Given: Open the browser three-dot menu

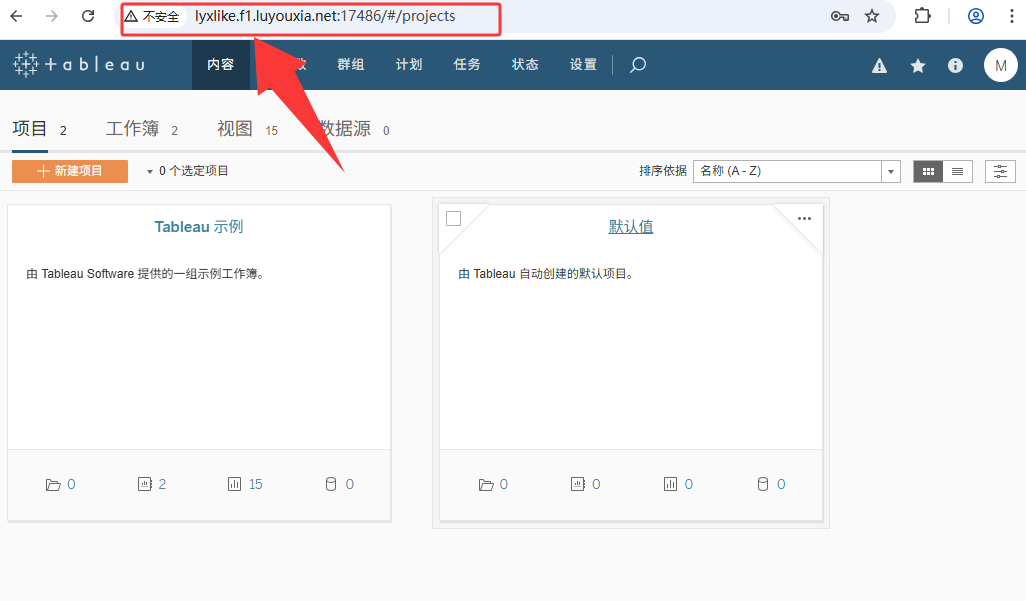Looking at the screenshot, I should (1012, 16).
